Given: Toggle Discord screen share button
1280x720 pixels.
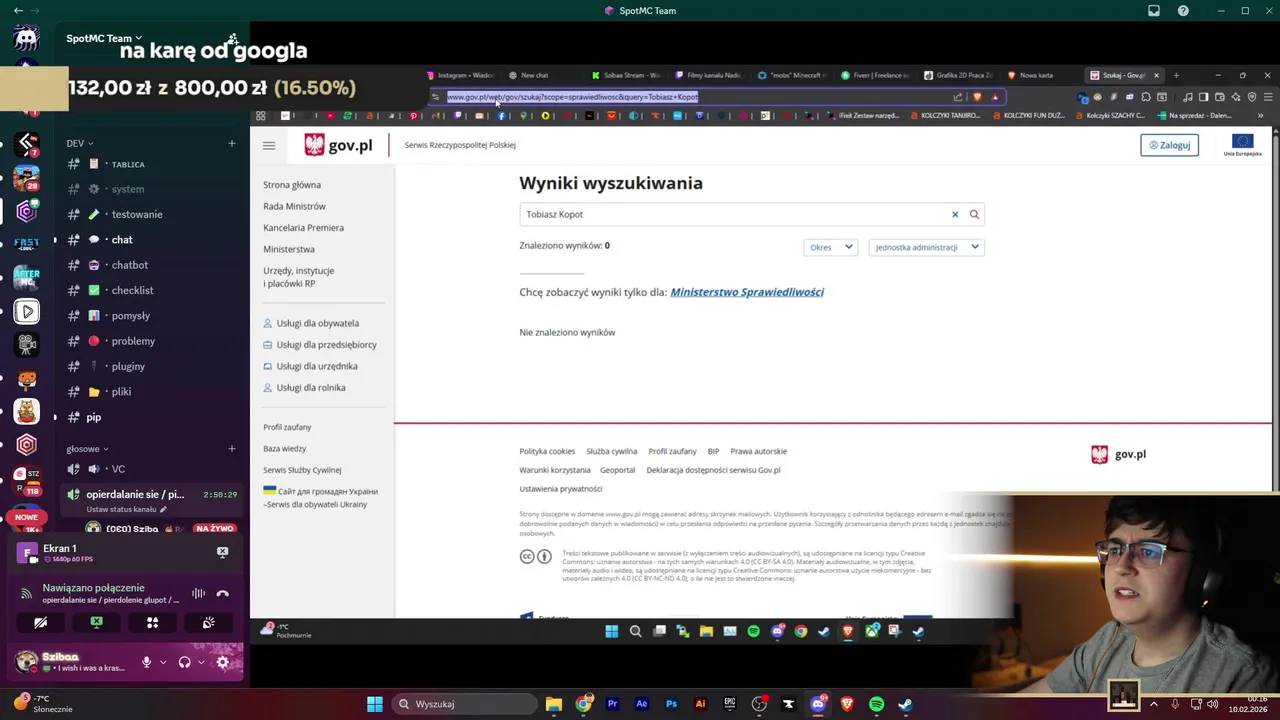Looking at the screenshot, I should (x=96, y=622).
